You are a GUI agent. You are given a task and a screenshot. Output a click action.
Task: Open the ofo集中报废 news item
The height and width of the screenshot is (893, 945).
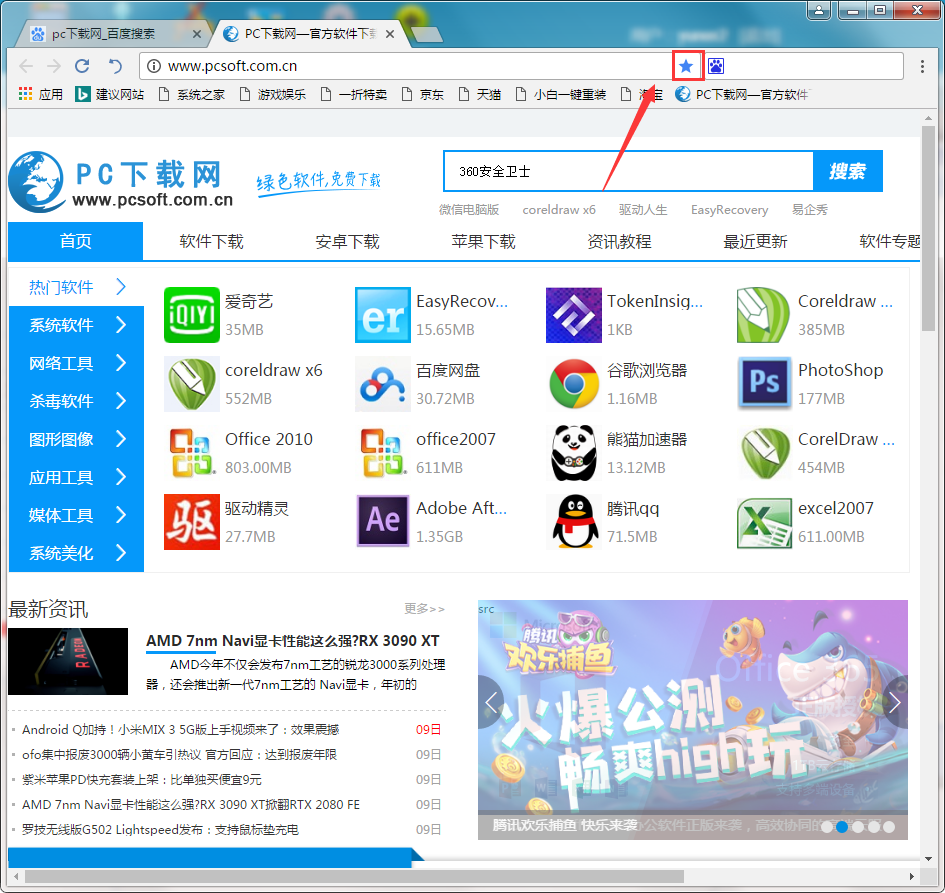180,754
